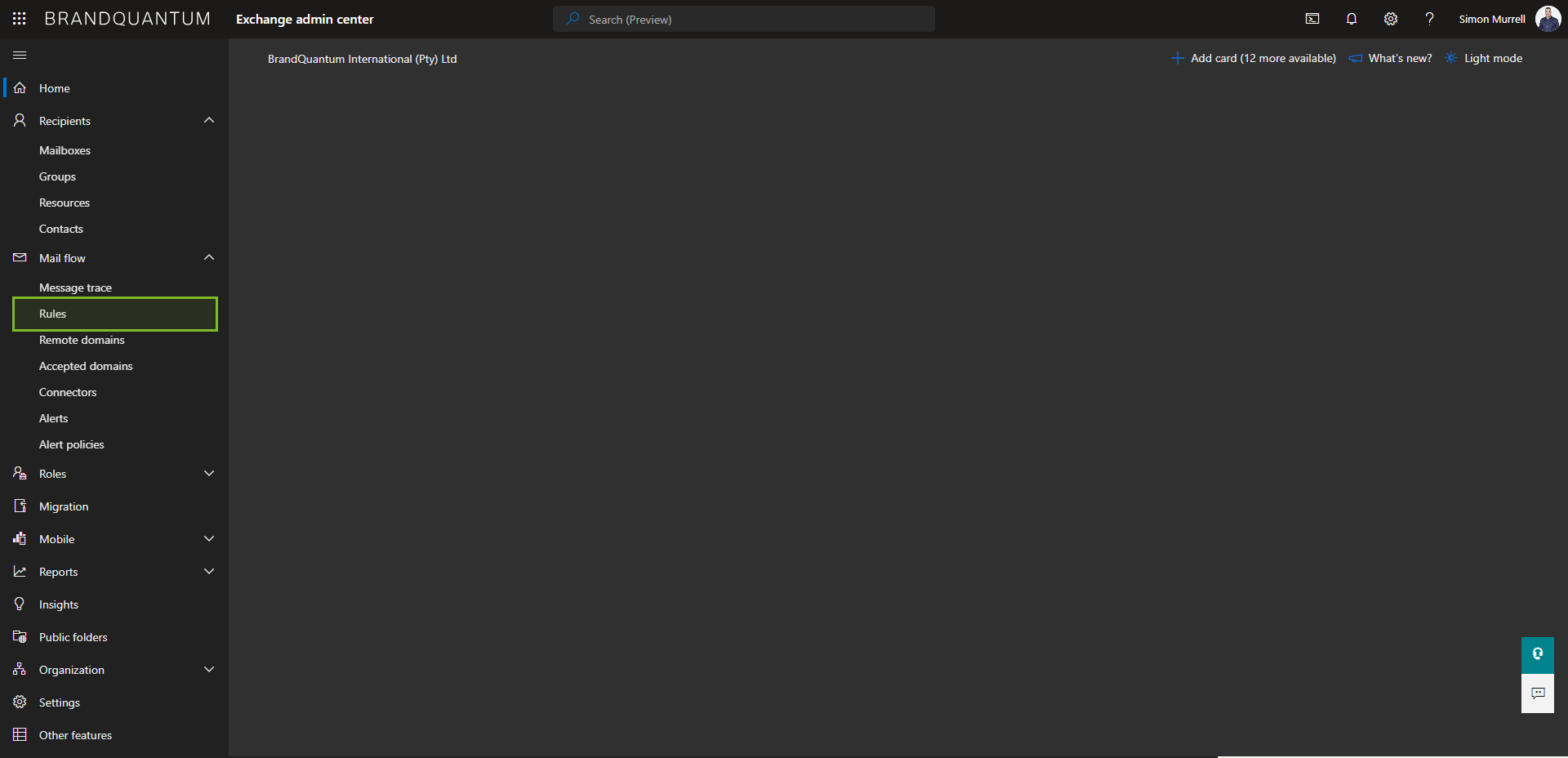
Task: Click the Insights lightbulb icon
Action: pyautogui.click(x=20, y=604)
